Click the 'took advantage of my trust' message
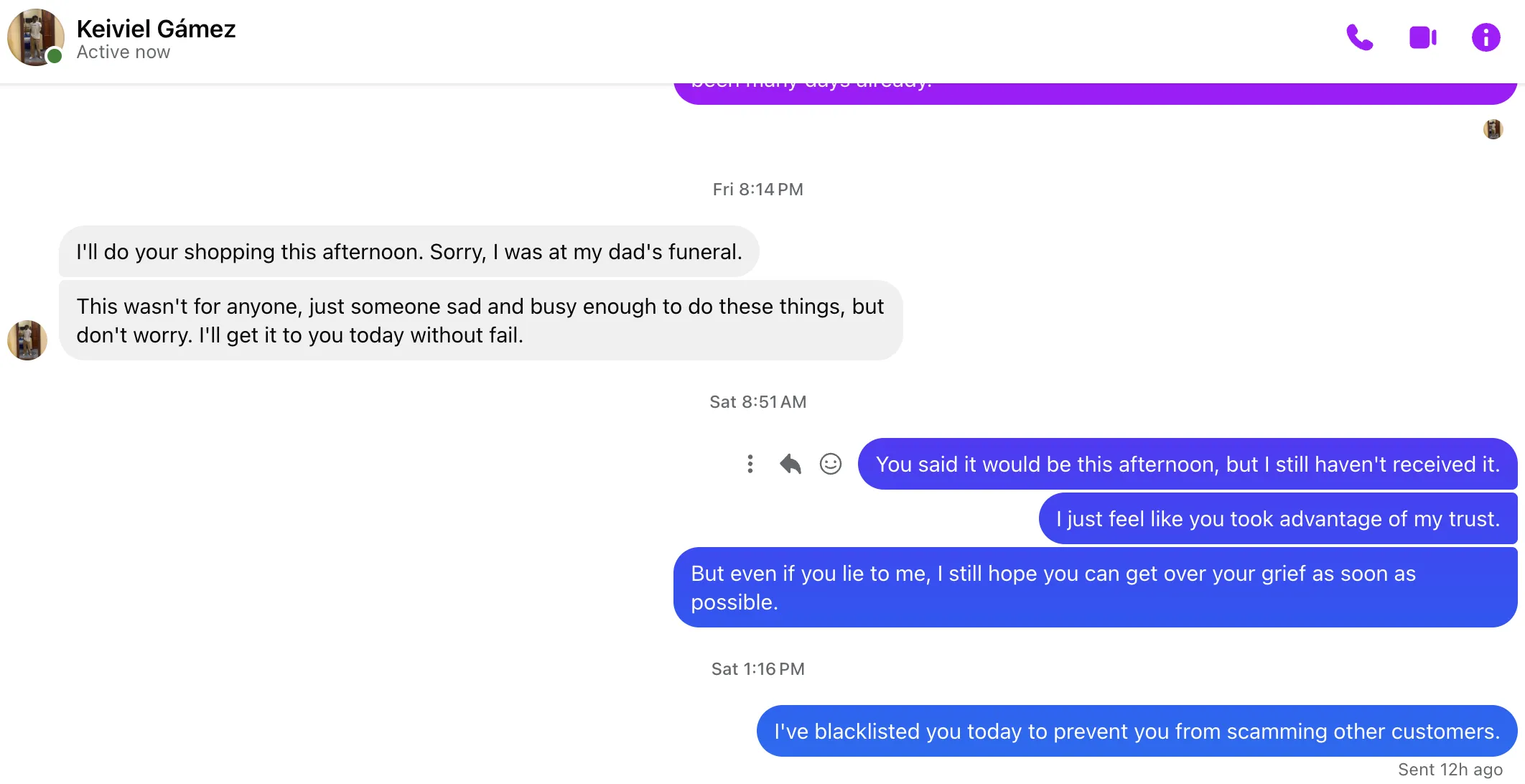The image size is (1525, 784). click(x=1277, y=518)
